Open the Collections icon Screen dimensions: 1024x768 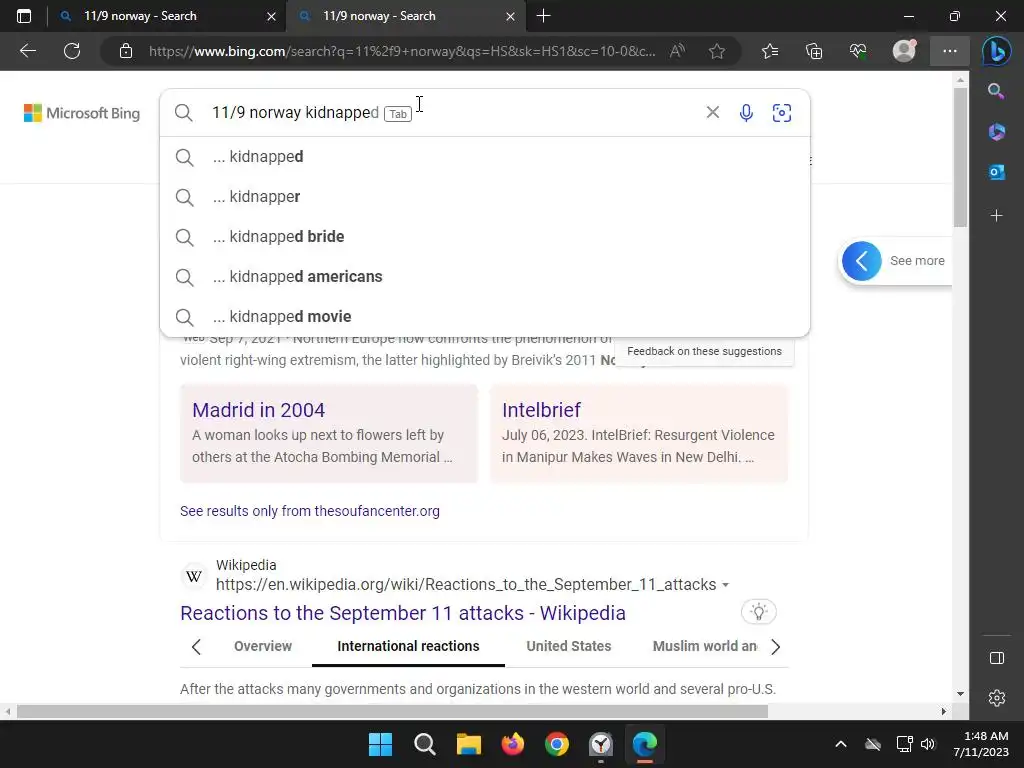(814, 51)
